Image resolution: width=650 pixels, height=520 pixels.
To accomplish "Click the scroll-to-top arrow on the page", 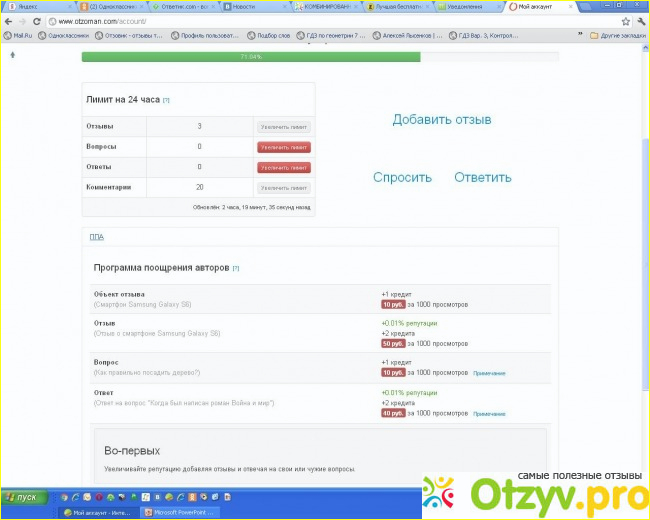I will pos(12,55).
